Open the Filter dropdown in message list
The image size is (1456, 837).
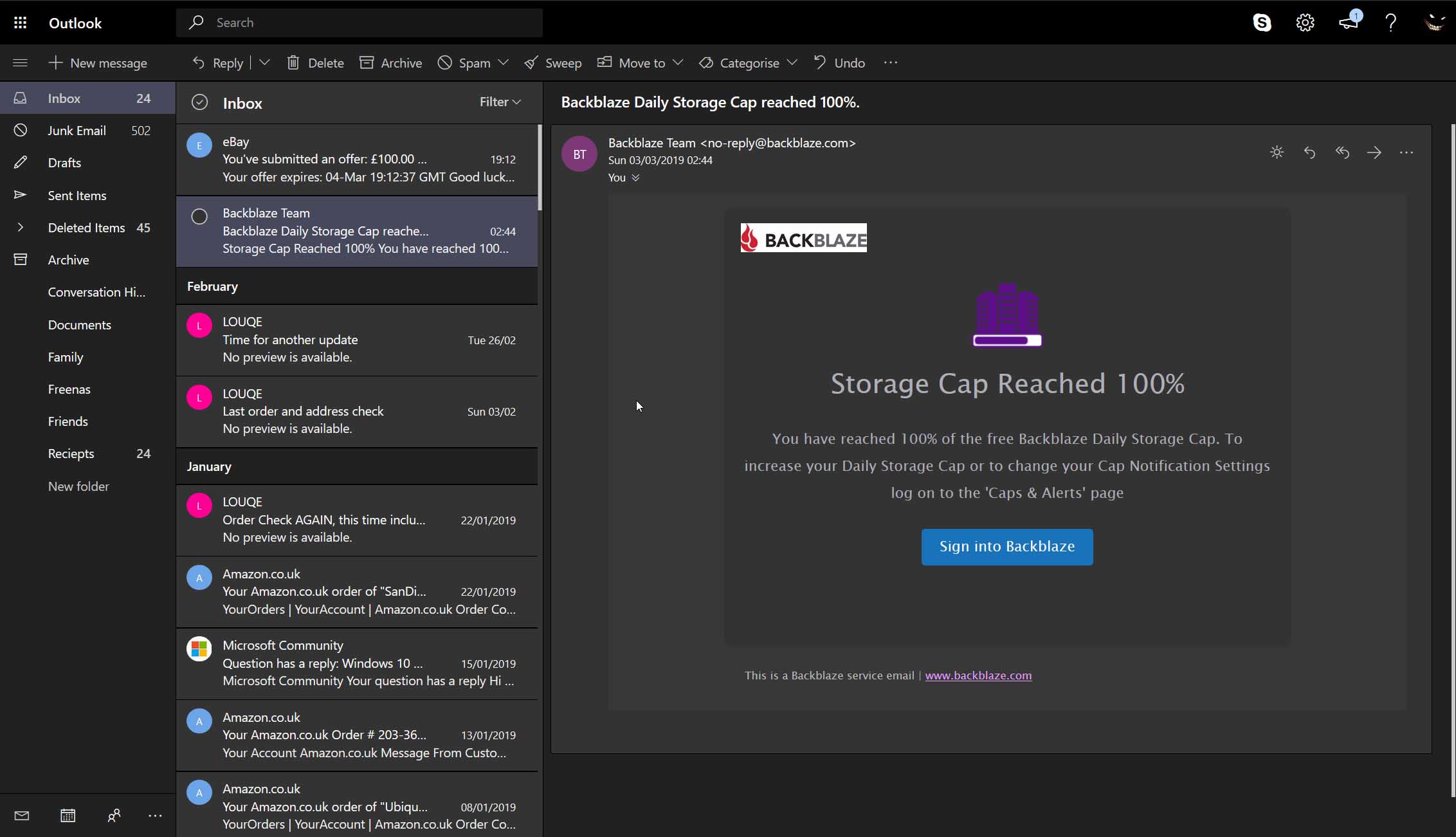[500, 102]
